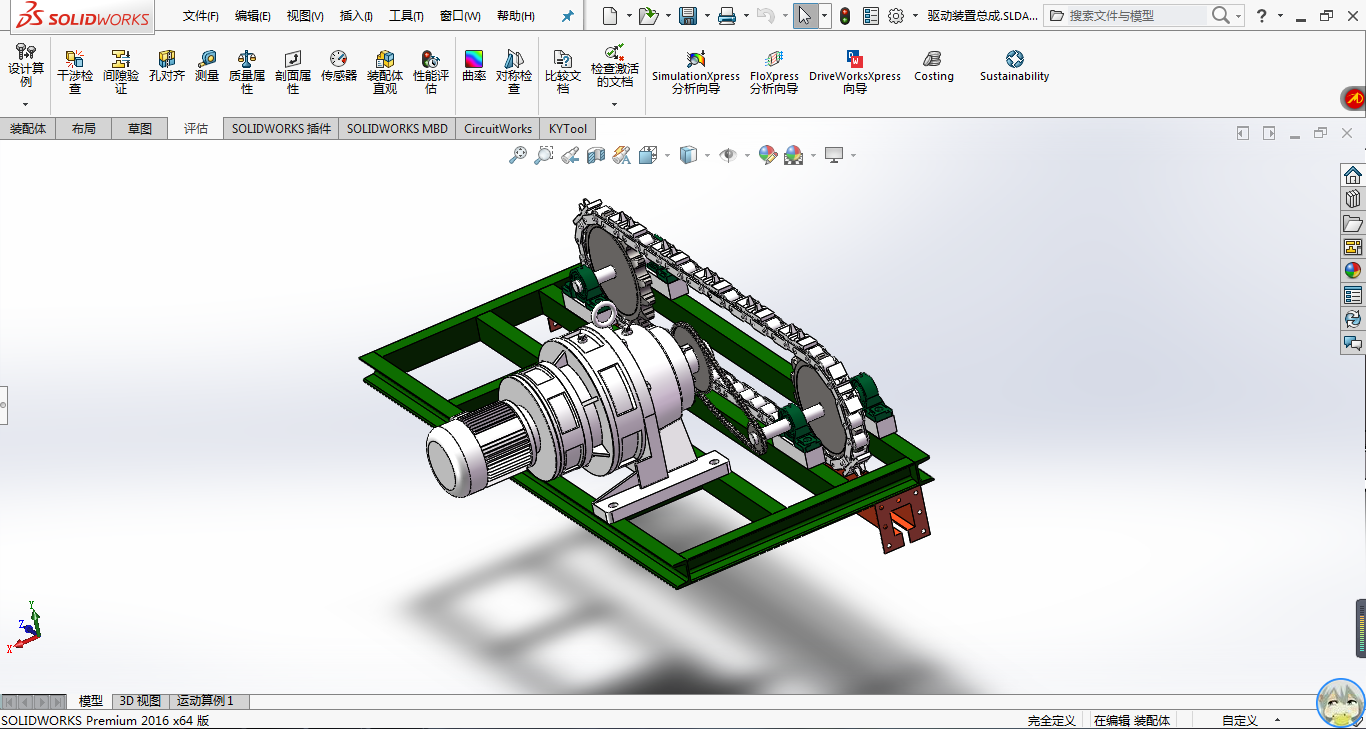This screenshot has width=1366, height=729.
Task: Print the document
Action: coord(727,16)
